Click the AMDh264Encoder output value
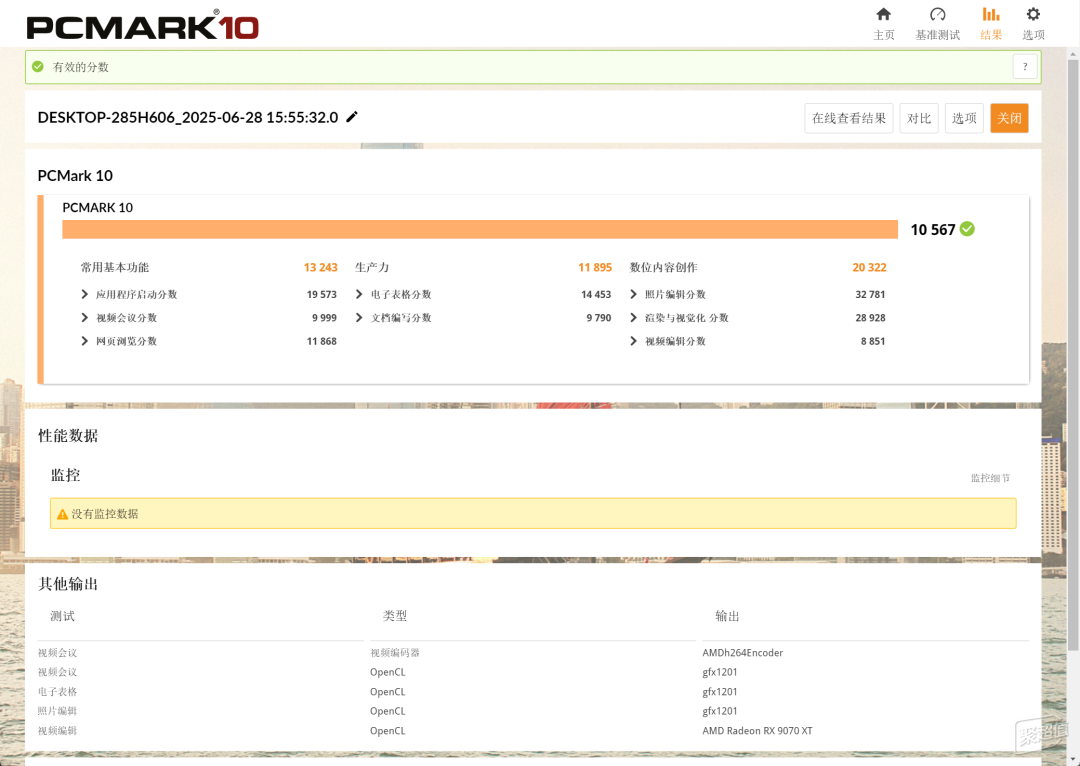Image resolution: width=1080 pixels, height=766 pixels. coord(742,652)
